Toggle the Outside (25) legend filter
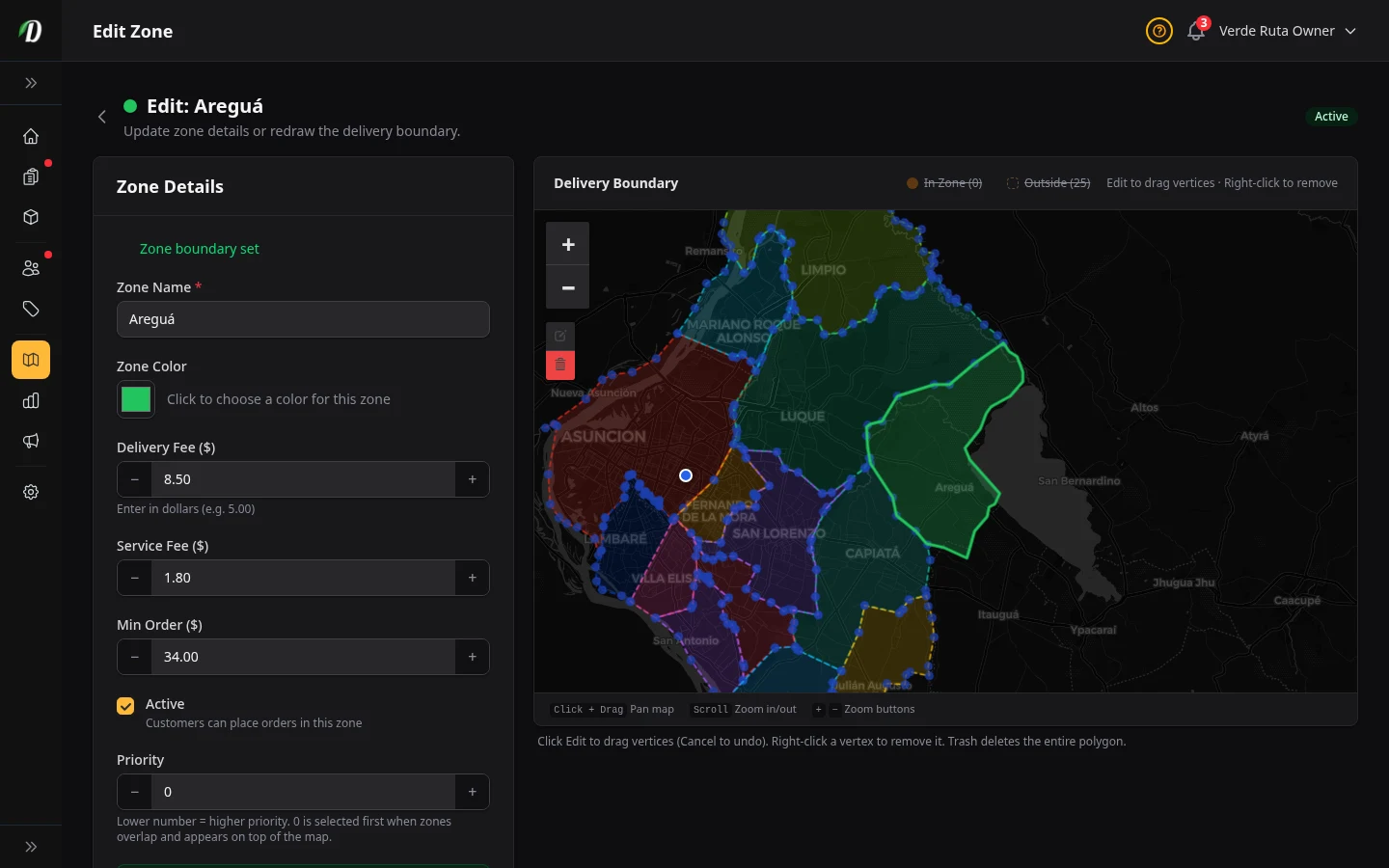Image resolution: width=1389 pixels, height=868 pixels. point(1049,182)
